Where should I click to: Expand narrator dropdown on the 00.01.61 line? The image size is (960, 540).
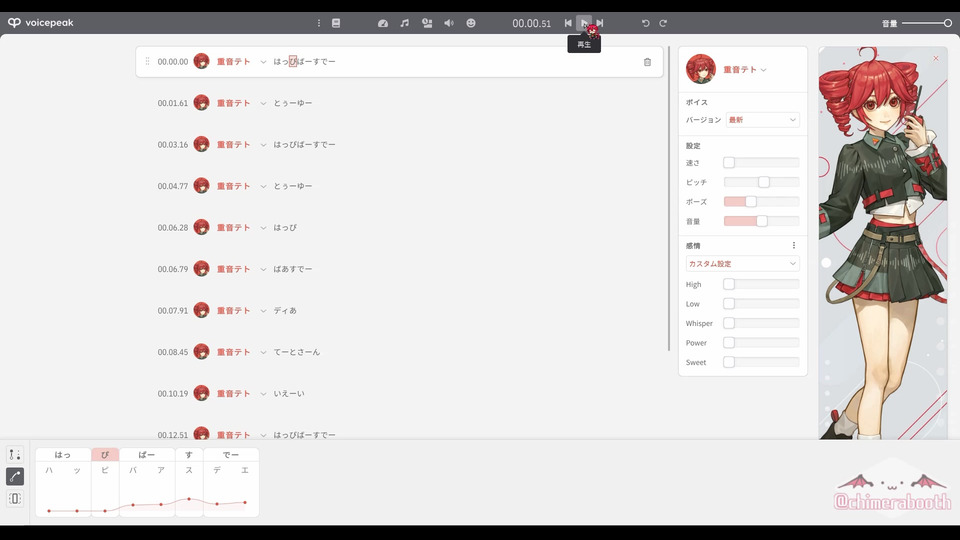[263, 103]
